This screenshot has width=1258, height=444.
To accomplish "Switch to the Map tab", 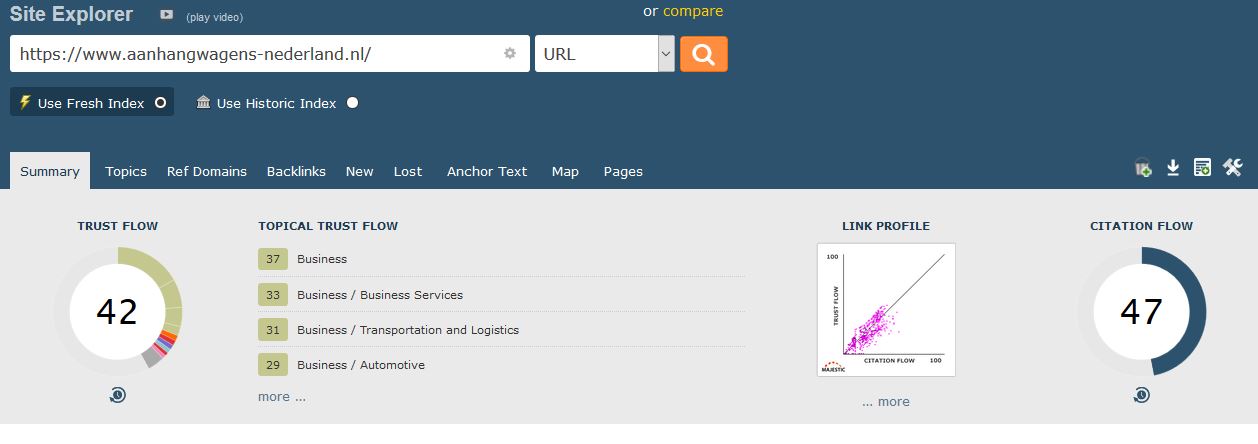I will click(565, 171).
